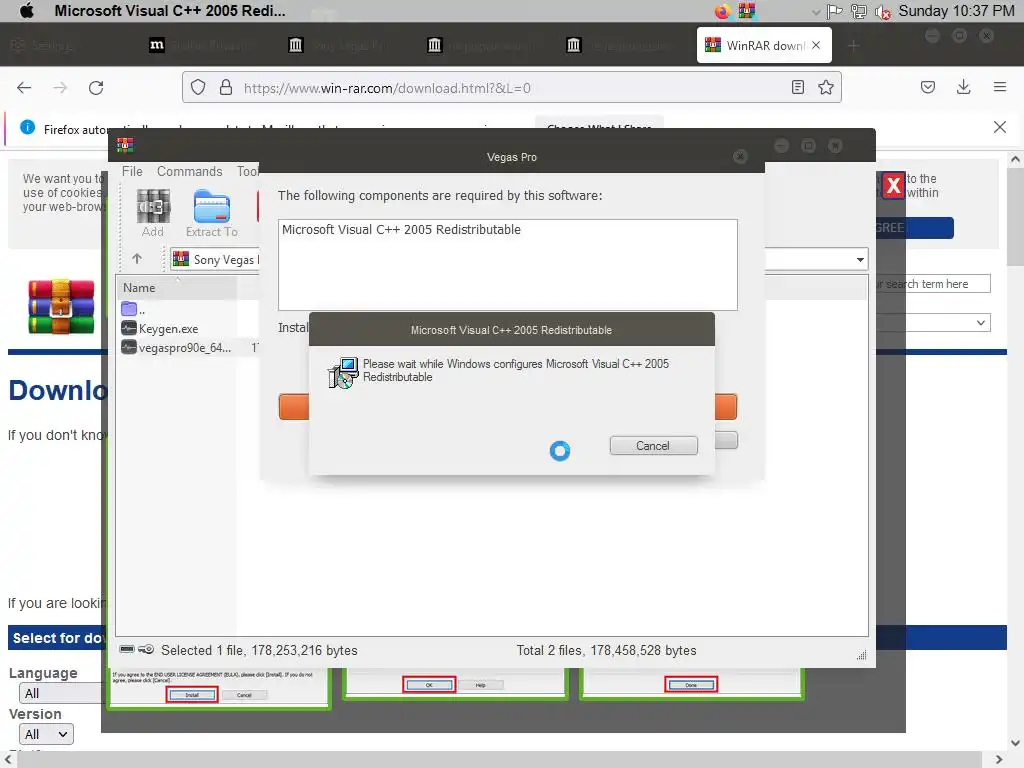Click Extract To in WinRAR toolbar
The image size is (1024, 768).
click(212, 213)
